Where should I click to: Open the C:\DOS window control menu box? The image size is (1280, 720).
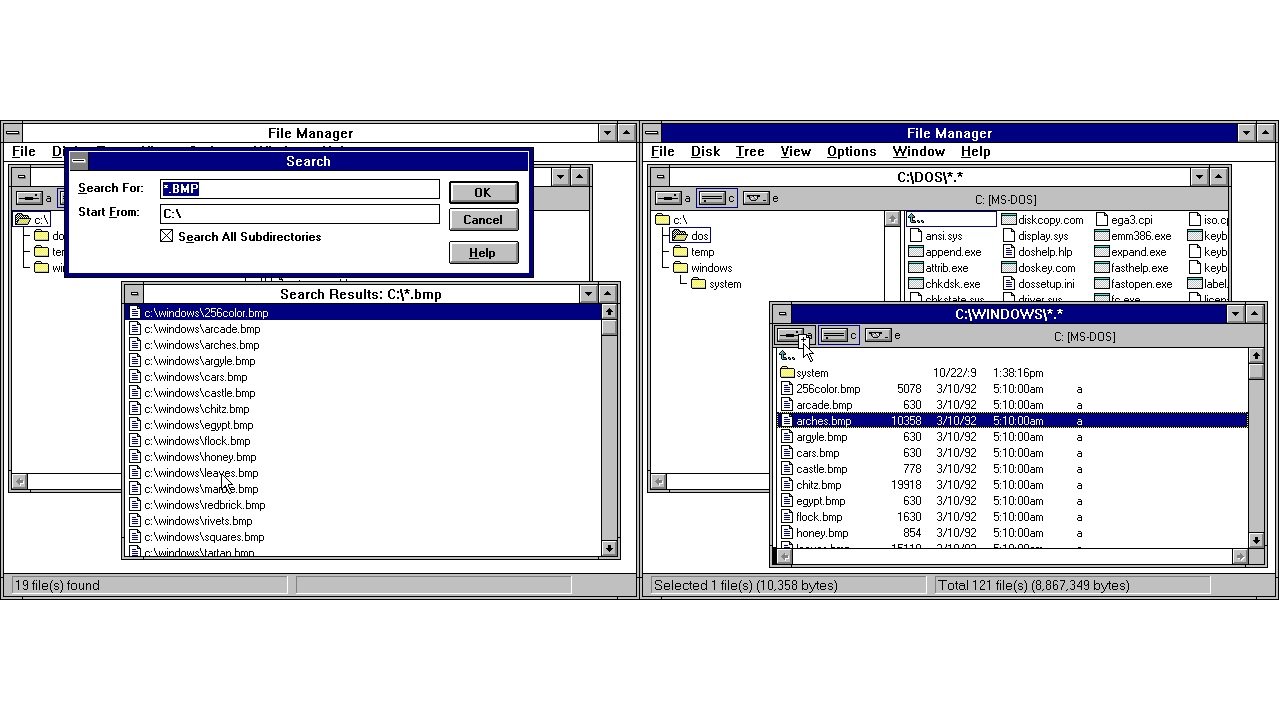coord(660,176)
